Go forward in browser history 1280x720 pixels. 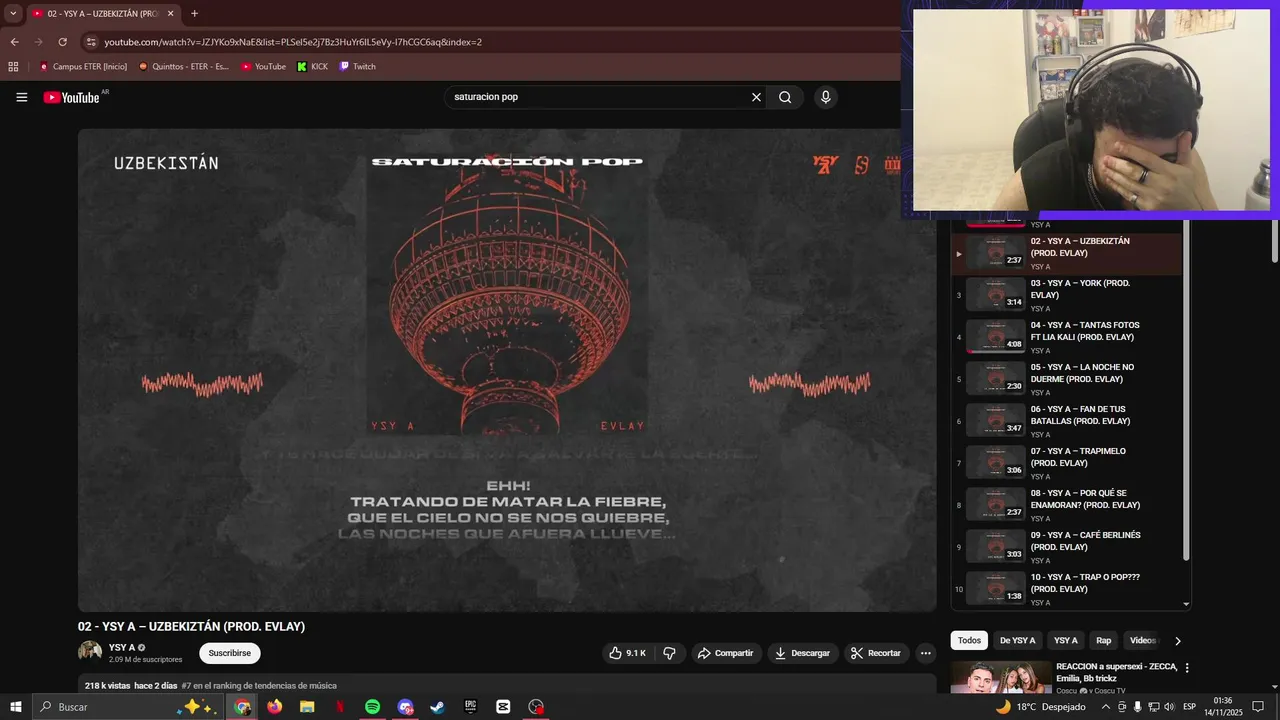coord(38,42)
